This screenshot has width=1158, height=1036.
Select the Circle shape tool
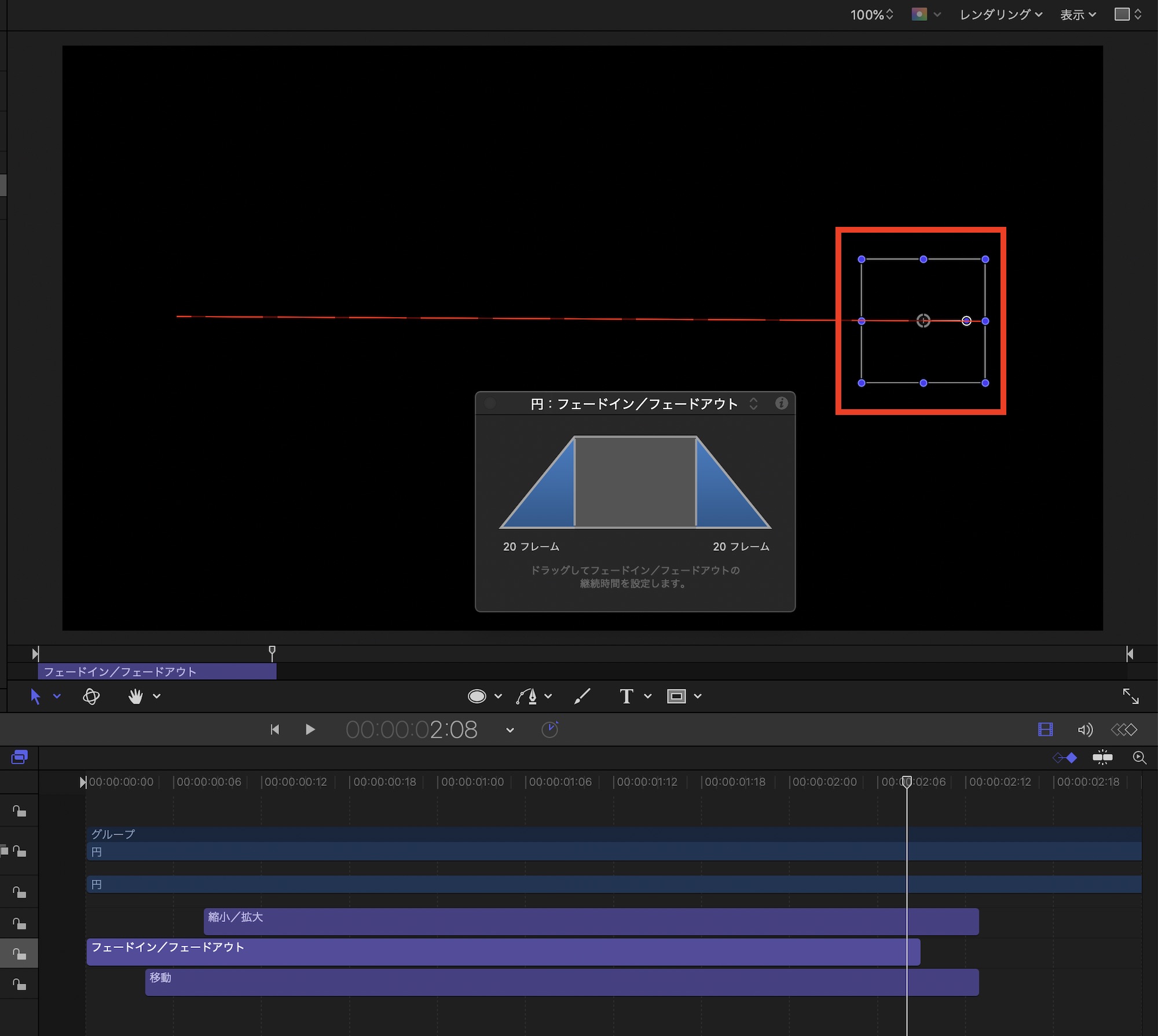(x=477, y=696)
